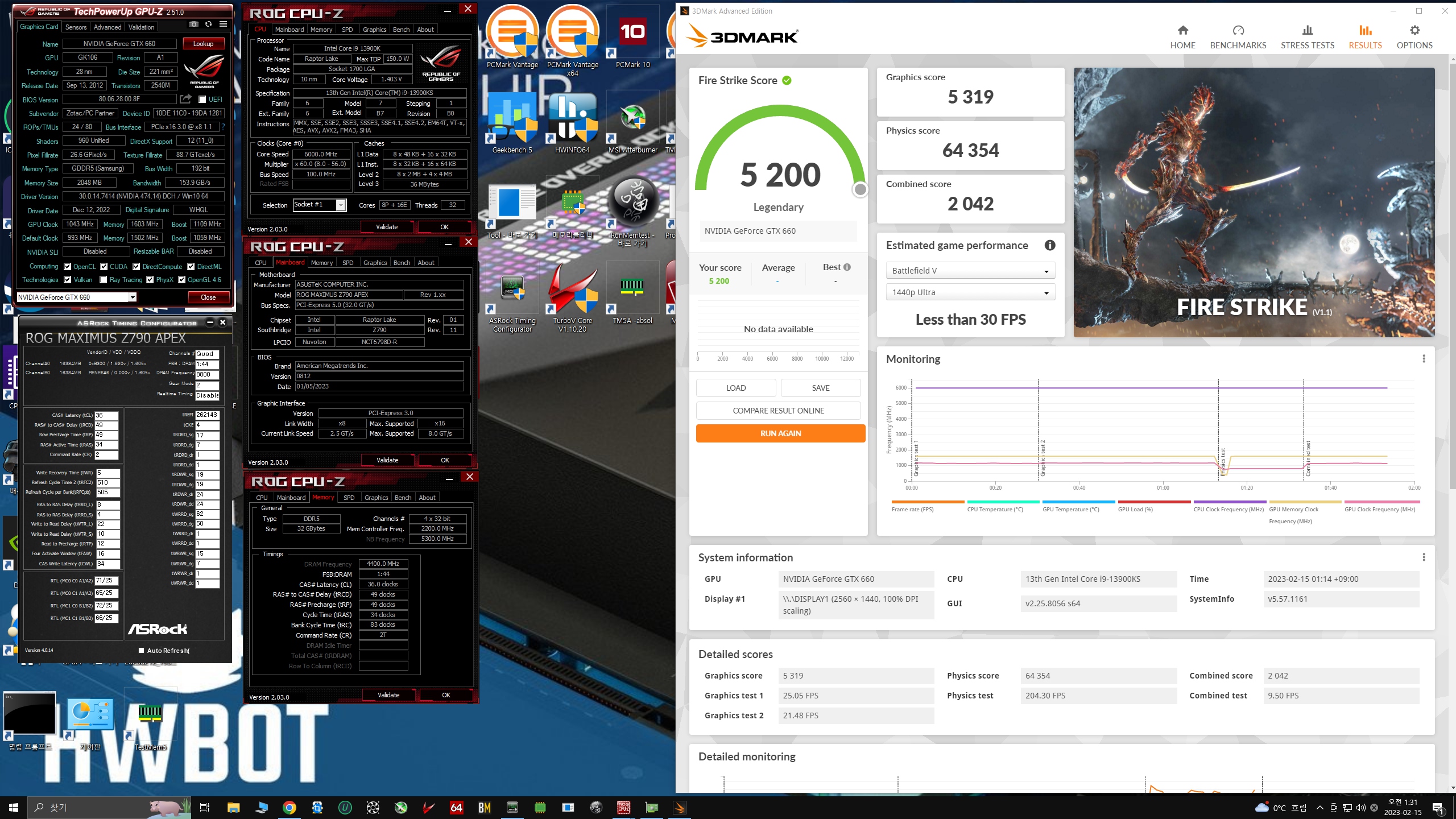This screenshot has width=1456, height=819.
Task: Toggle the DirectML checkbox in GPU-Z
Action: coord(191,267)
